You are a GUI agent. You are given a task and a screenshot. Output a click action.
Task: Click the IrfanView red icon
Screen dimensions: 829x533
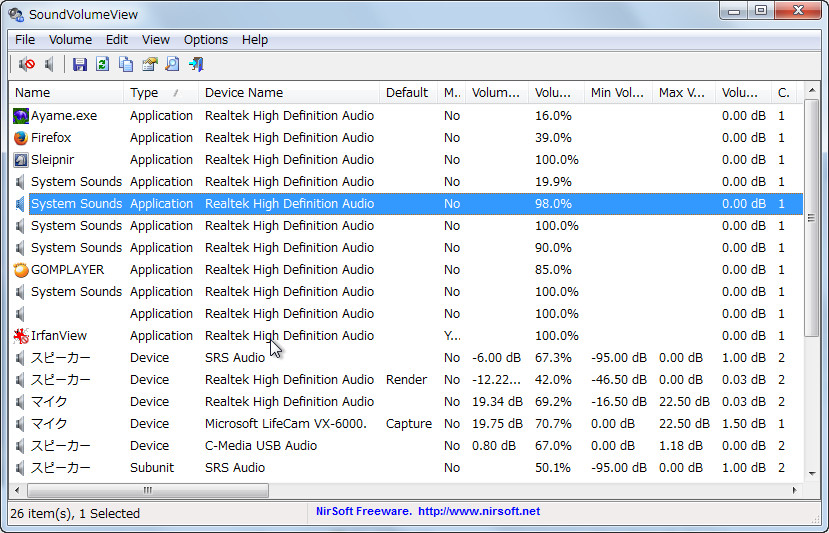coord(21,336)
